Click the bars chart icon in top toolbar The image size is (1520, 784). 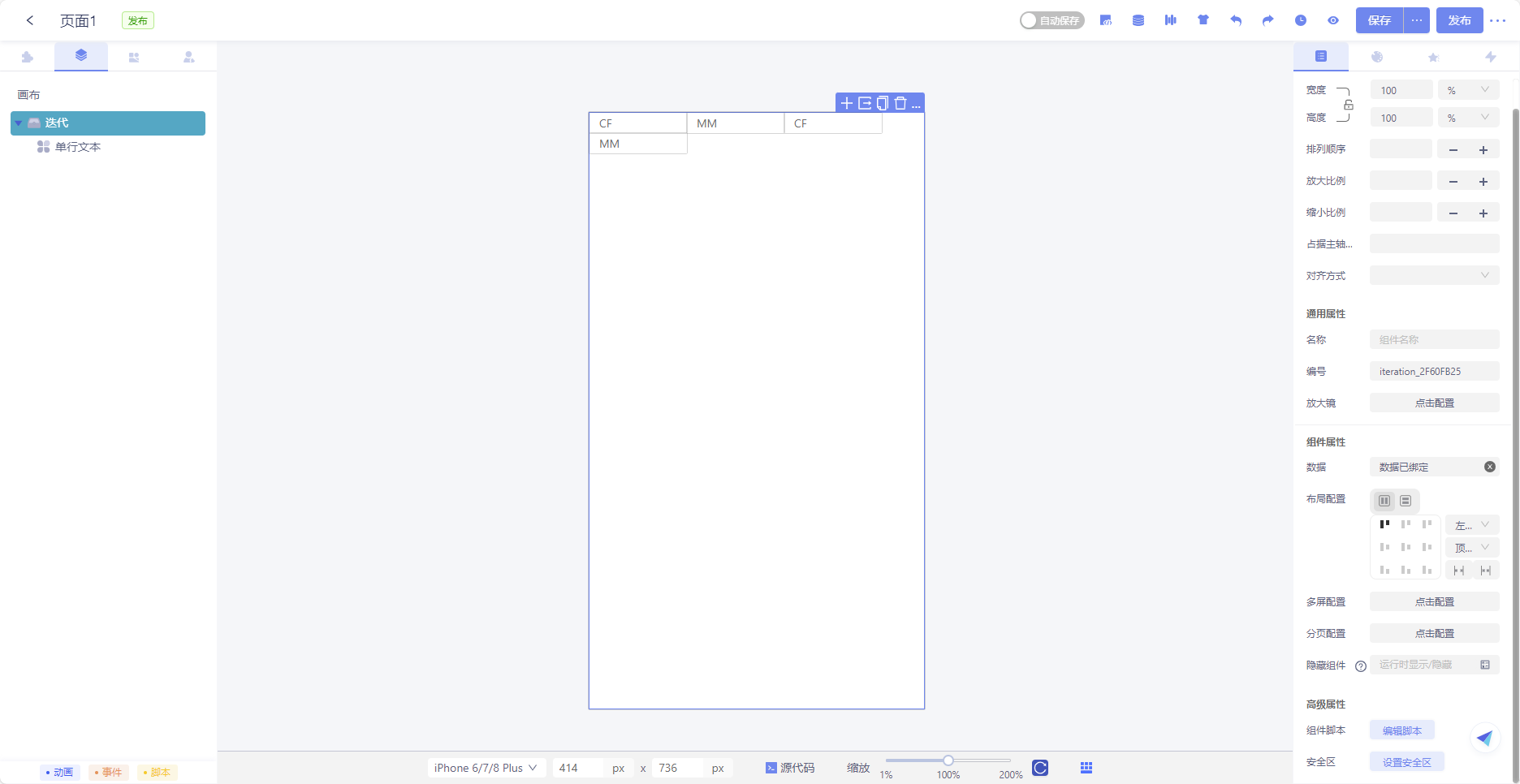pyautogui.click(x=1171, y=20)
